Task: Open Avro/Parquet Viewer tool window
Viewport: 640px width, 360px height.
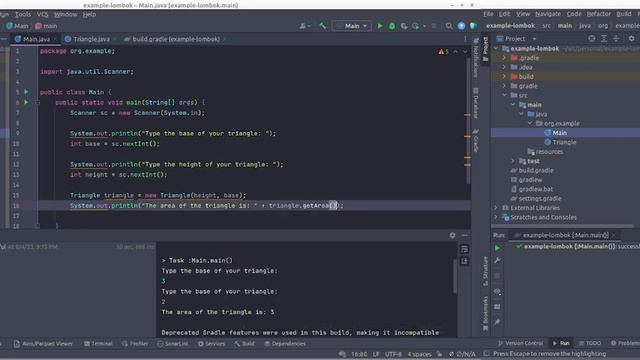Action: pyautogui.click(x=43, y=344)
